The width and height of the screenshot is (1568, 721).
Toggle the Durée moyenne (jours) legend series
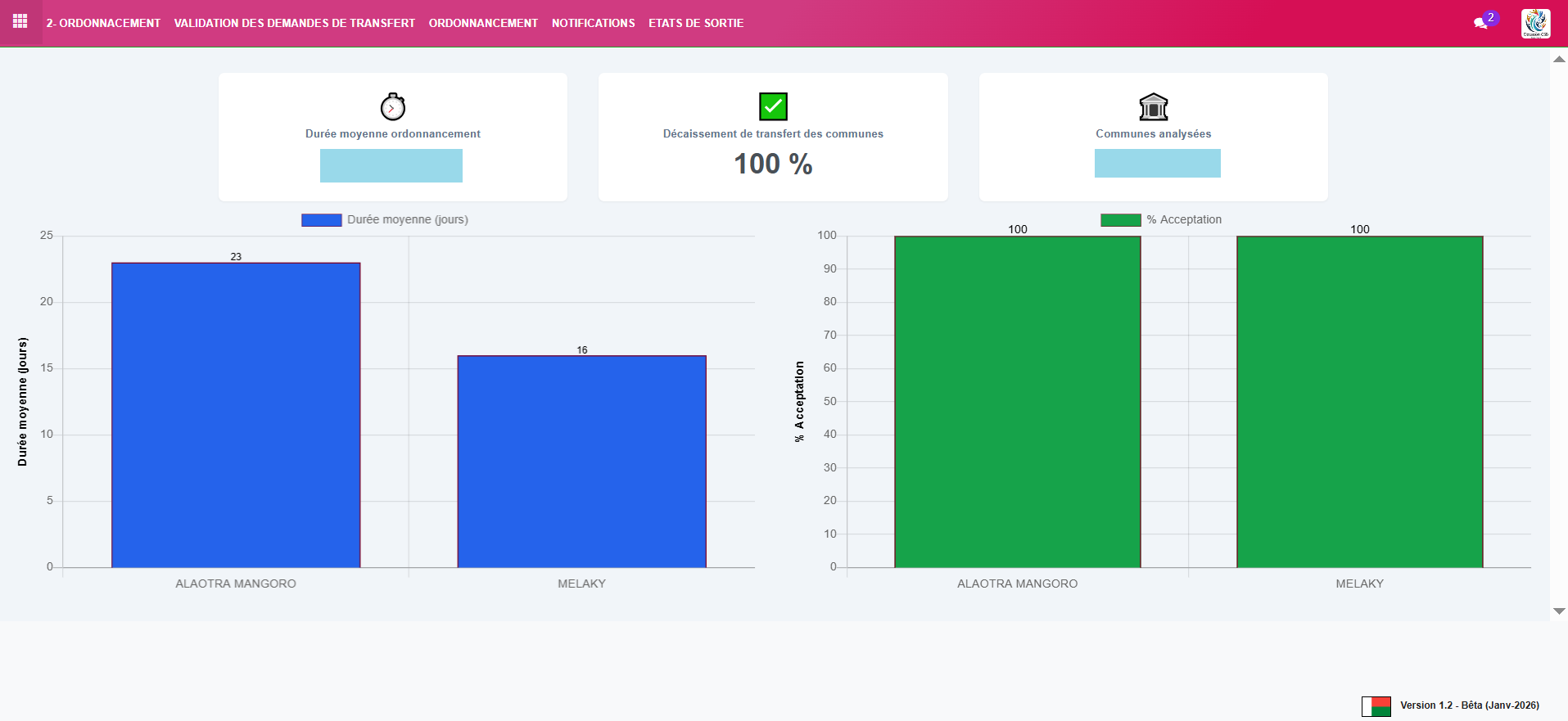coord(385,219)
